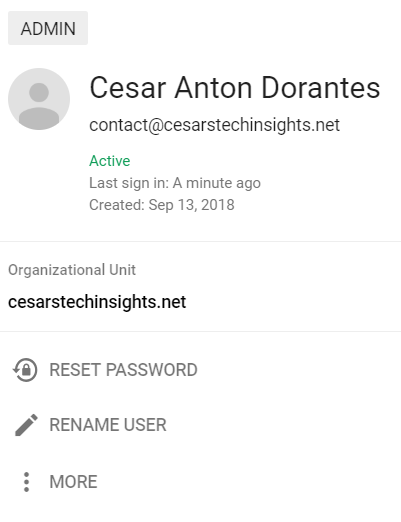
Task: Click the Created label text
Action: [117, 205]
